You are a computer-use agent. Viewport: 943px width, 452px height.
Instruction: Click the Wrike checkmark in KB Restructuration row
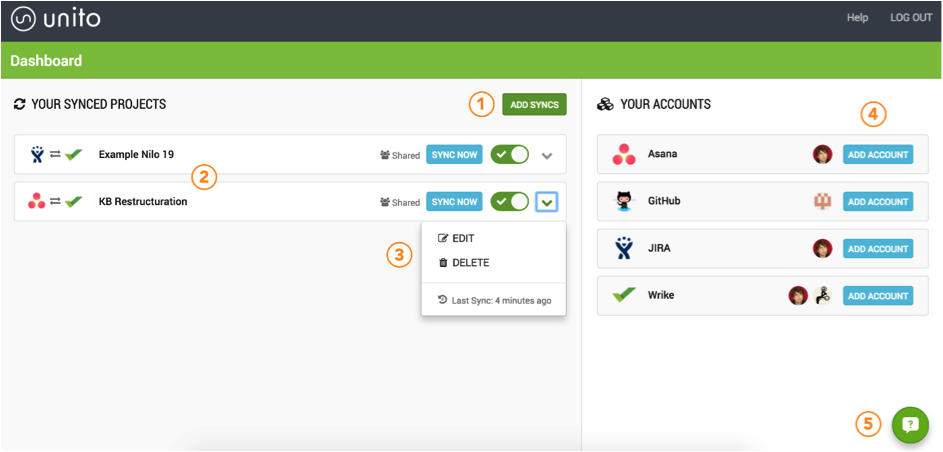[x=73, y=201]
